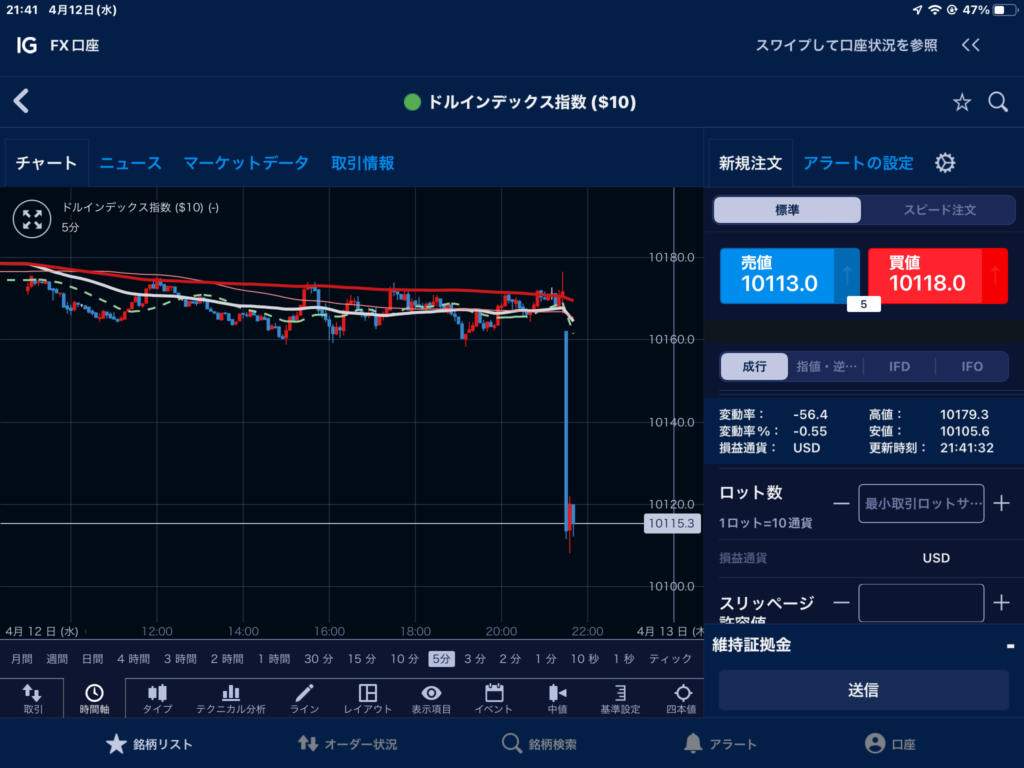Add instrument to favorites with star icon
The height and width of the screenshot is (768, 1024).
click(x=961, y=102)
